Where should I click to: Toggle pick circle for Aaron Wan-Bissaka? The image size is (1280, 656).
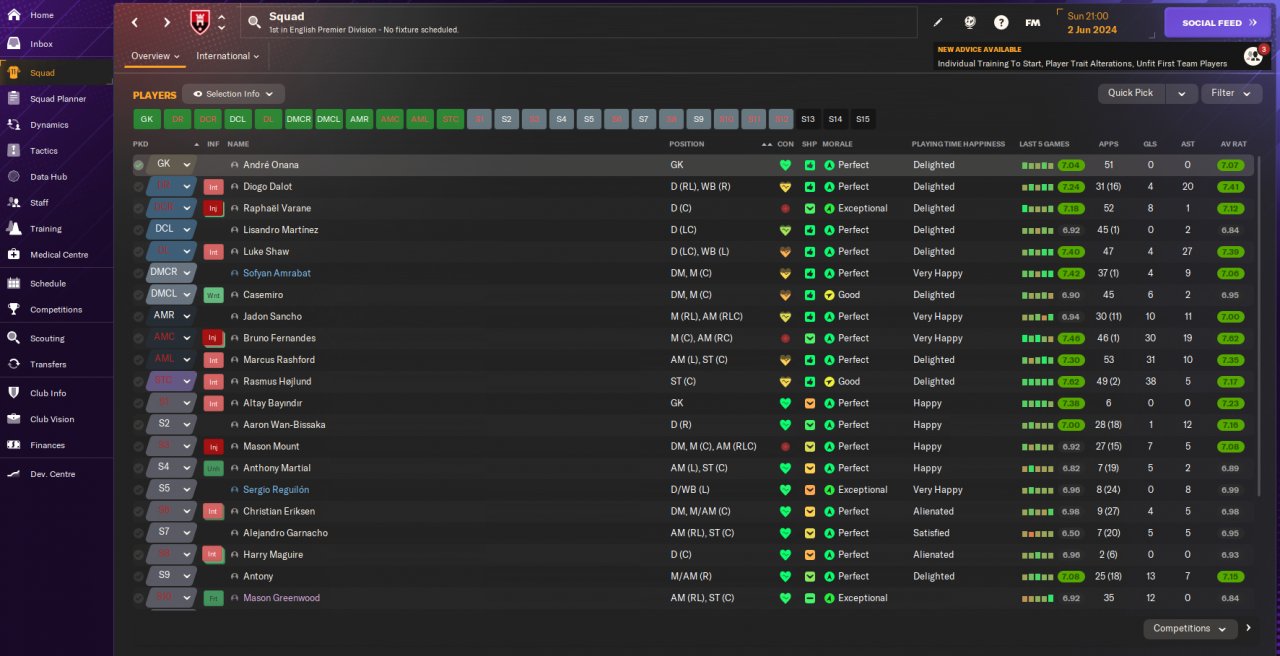[x=139, y=425]
